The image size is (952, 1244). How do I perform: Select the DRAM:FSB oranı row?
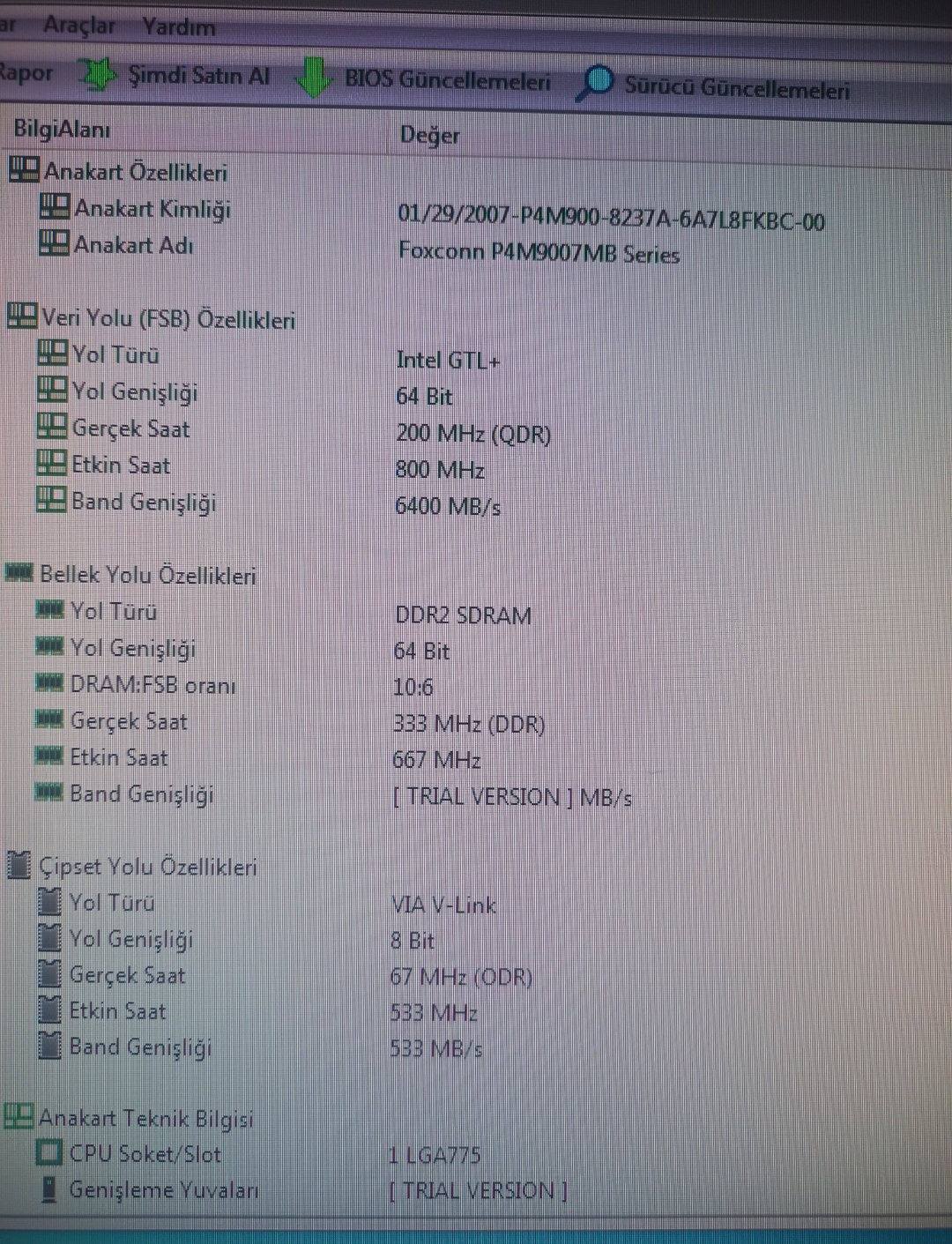point(476,685)
